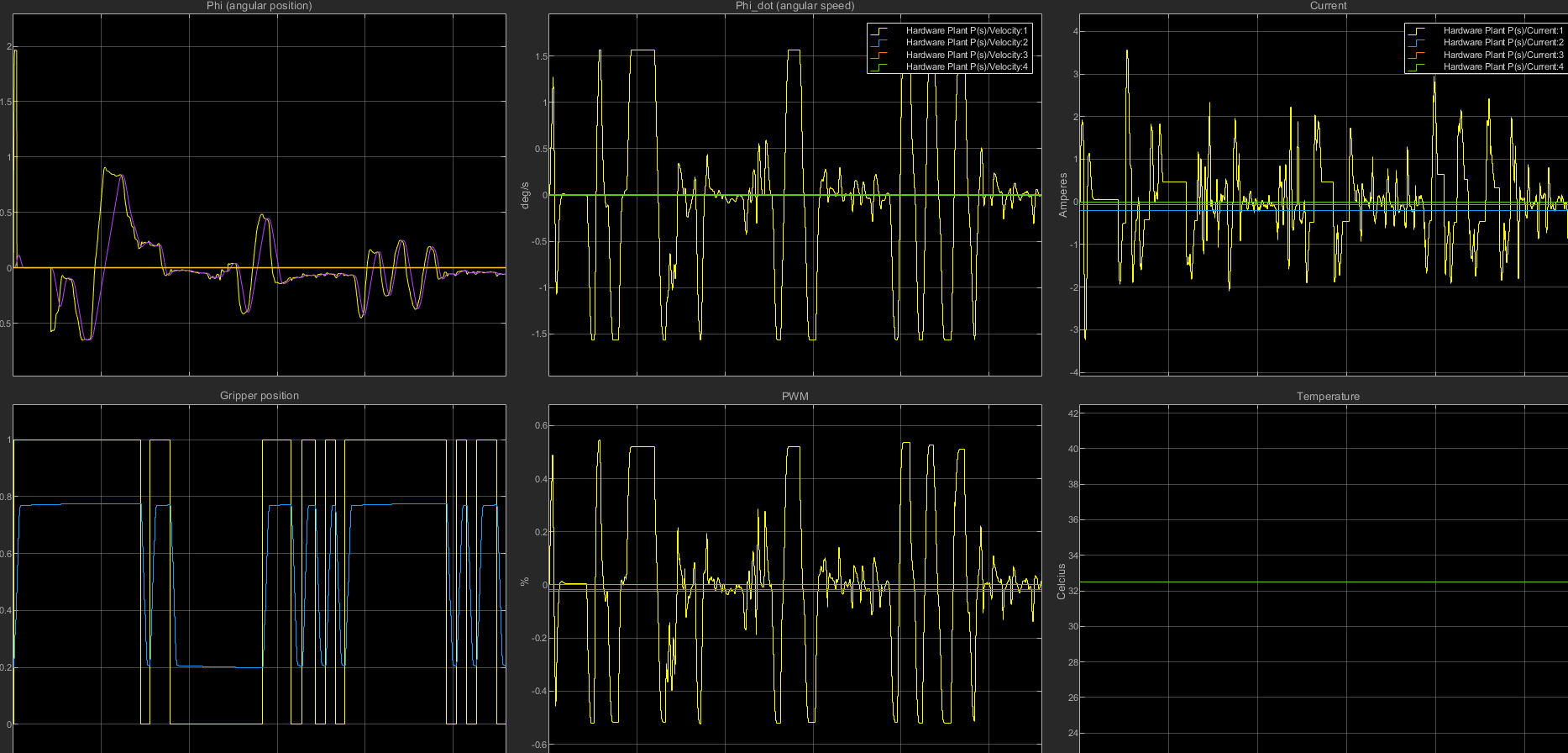Click tick label -1.5 on Phi_dot axis
This screenshot has height=753, width=1568.
(x=538, y=334)
